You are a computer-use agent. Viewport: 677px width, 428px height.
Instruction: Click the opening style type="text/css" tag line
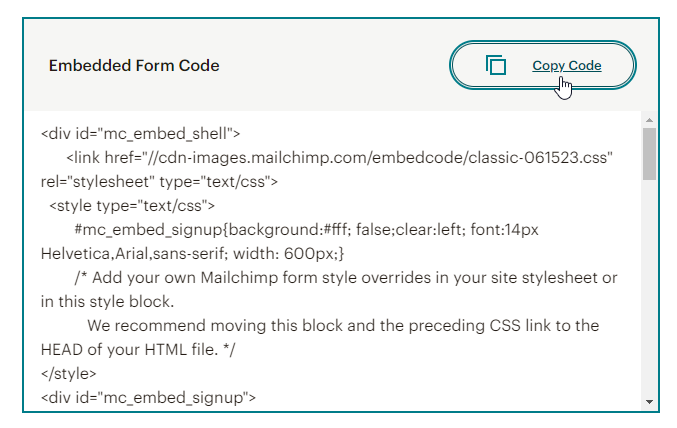click(131, 205)
